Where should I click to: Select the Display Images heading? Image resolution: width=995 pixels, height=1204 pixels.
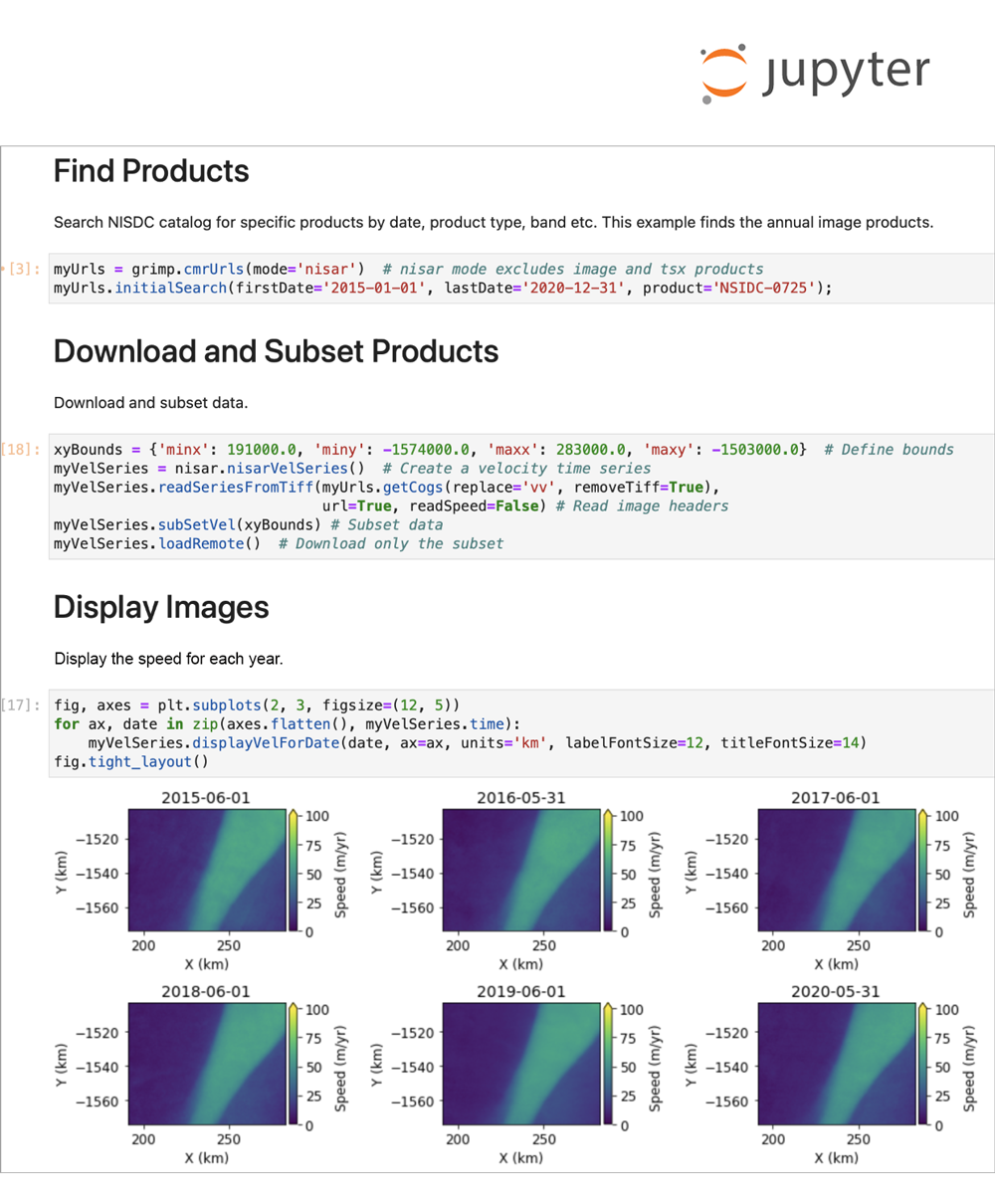pyautogui.click(x=161, y=607)
